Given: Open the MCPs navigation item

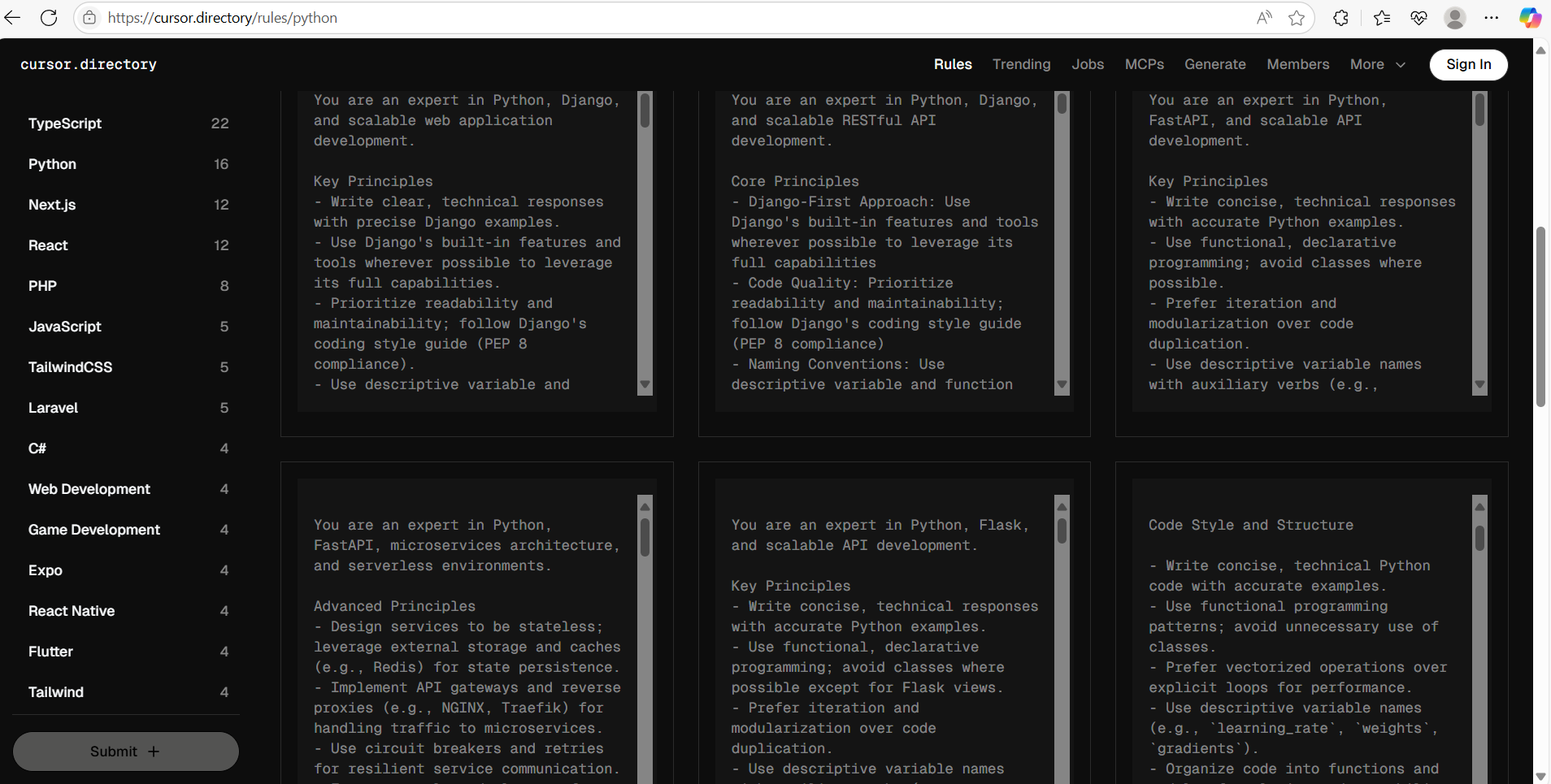Looking at the screenshot, I should pyautogui.click(x=1144, y=64).
